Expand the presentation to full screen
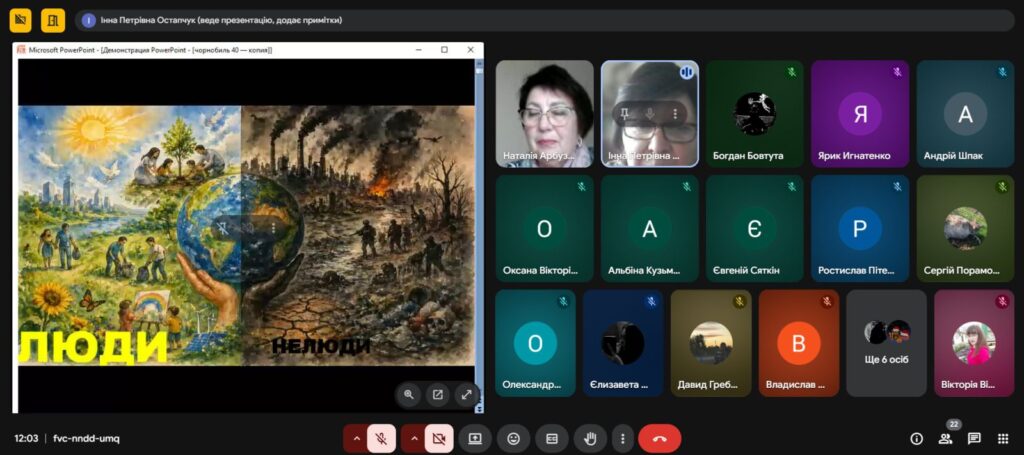 [466, 394]
